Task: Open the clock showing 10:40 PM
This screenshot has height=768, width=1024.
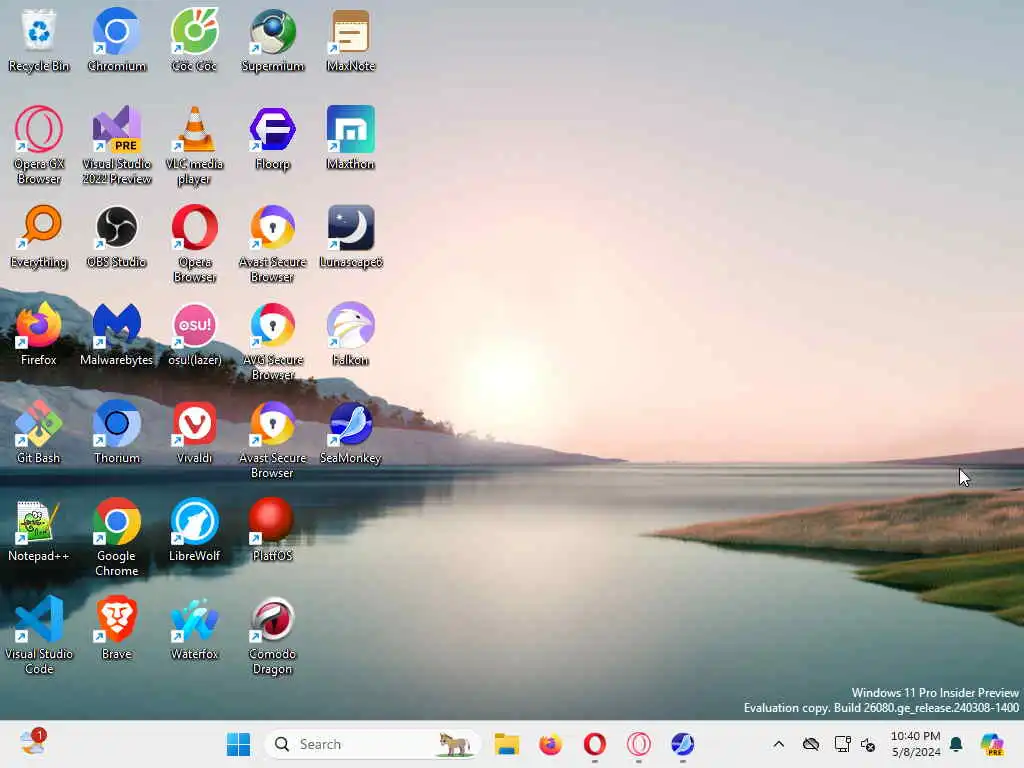Action: (916, 744)
